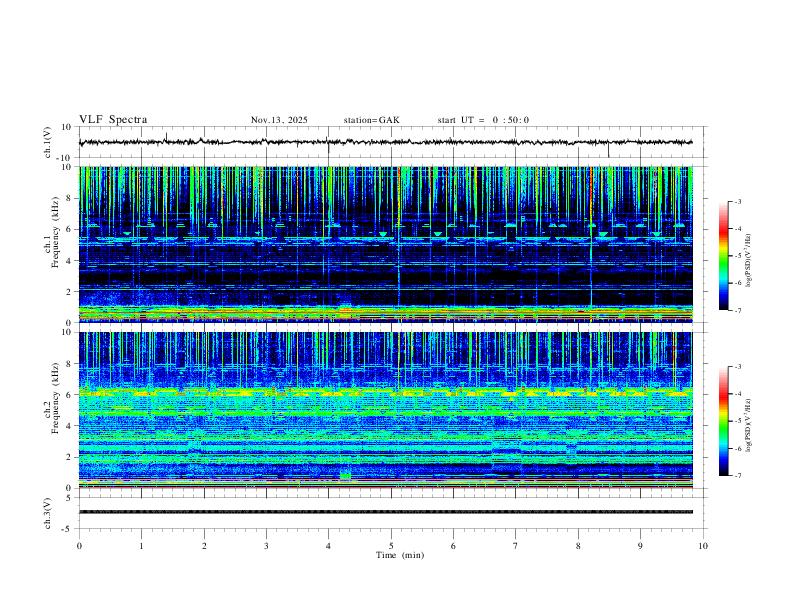Click time-axis tick label "3"

[266, 546]
